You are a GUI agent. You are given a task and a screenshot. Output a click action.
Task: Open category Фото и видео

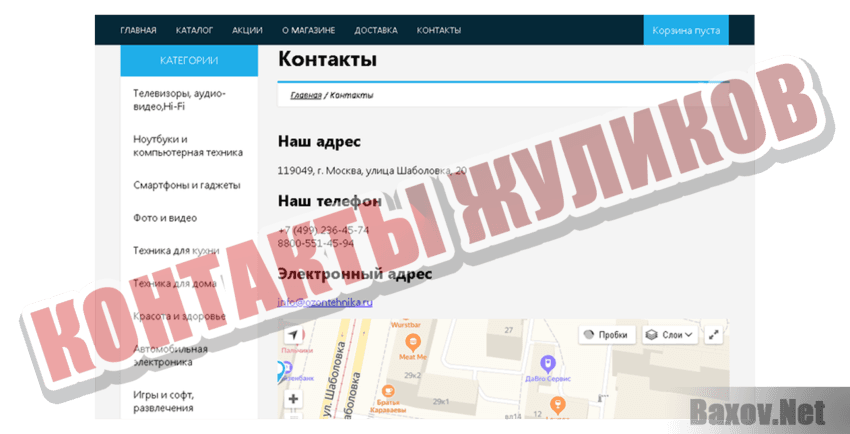(165, 218)
